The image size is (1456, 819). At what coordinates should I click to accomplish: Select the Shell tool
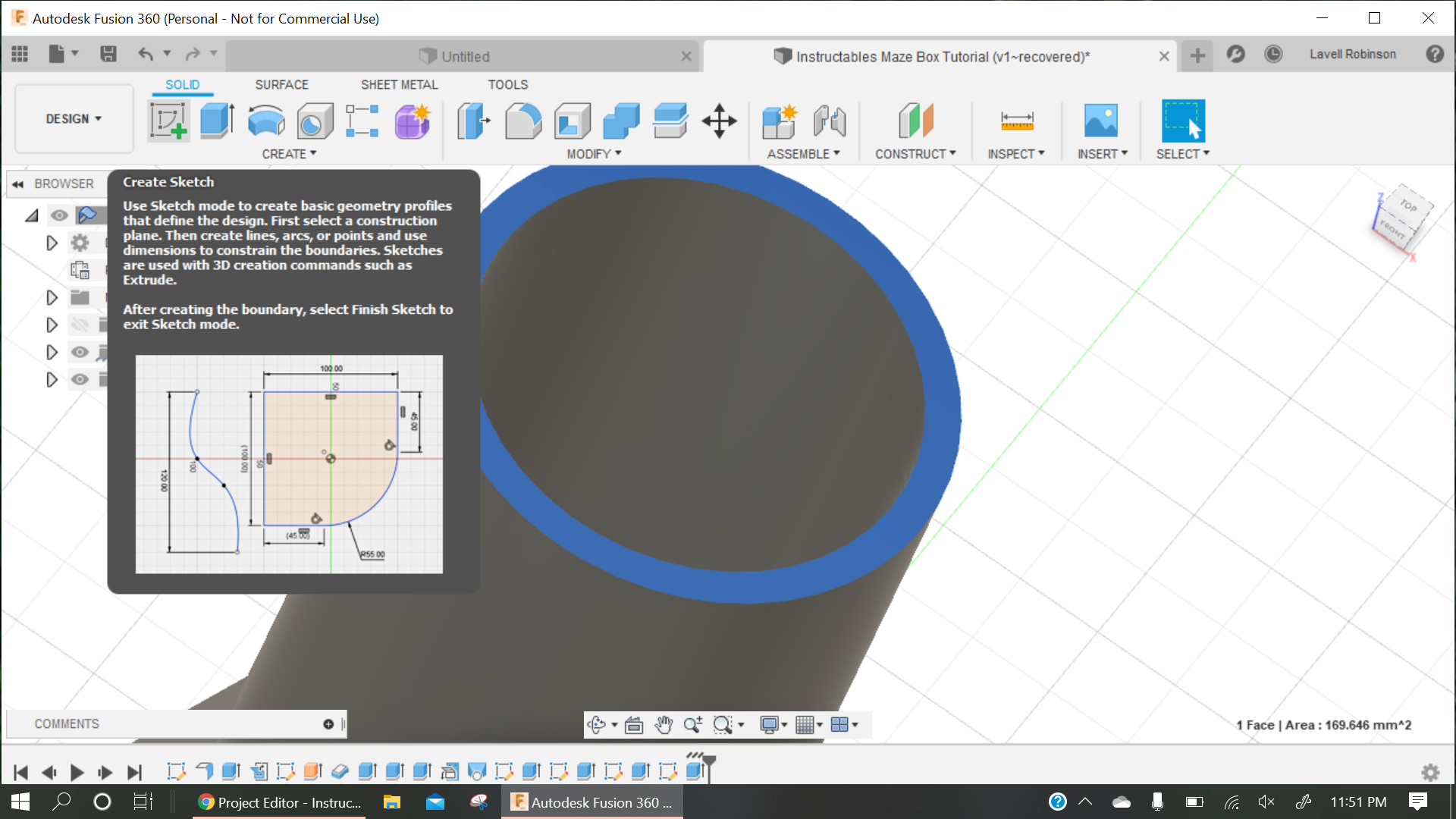pos(573,121)
